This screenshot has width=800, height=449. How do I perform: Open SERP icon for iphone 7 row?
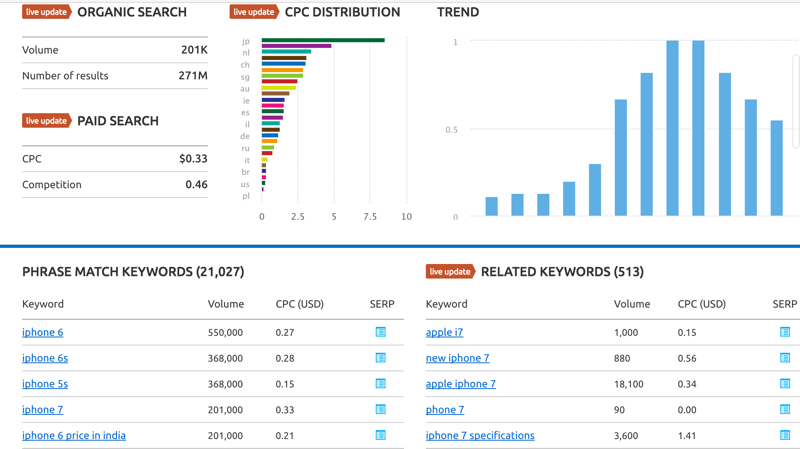[x=381, y=409]
